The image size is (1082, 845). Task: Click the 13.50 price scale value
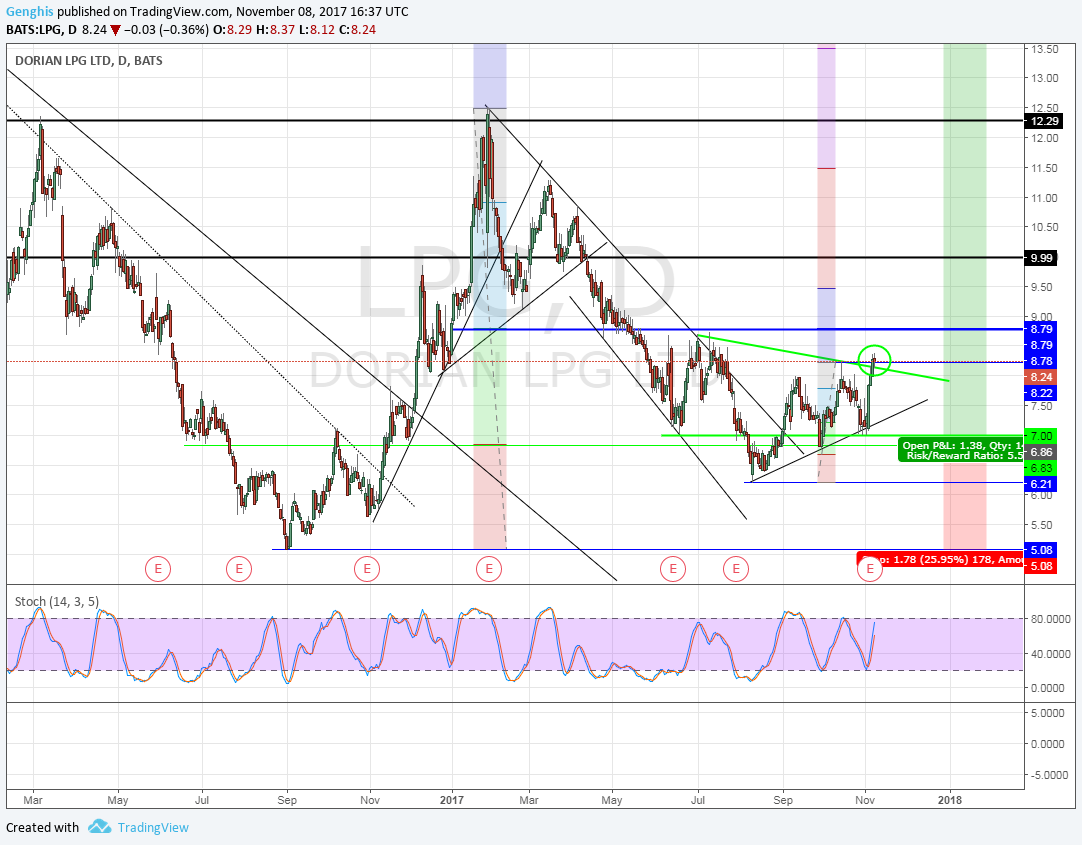pos(1044,49)
